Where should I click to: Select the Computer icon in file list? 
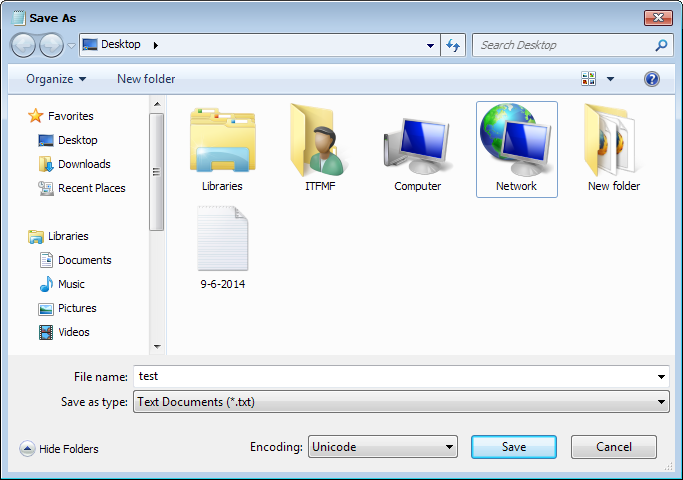pos(417,146)
